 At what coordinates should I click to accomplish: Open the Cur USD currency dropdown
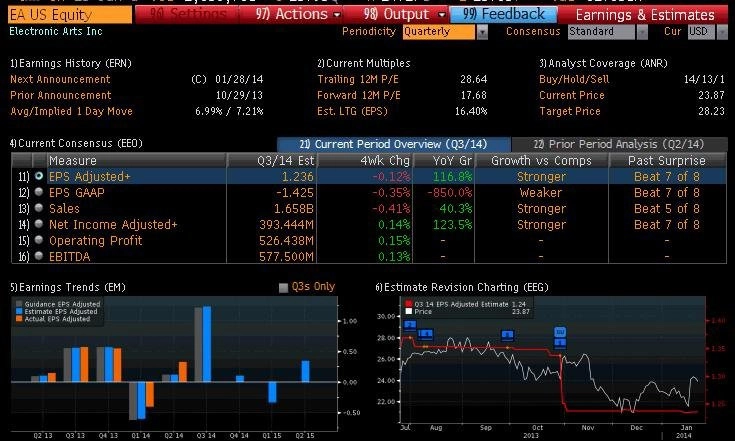(702, 31)
